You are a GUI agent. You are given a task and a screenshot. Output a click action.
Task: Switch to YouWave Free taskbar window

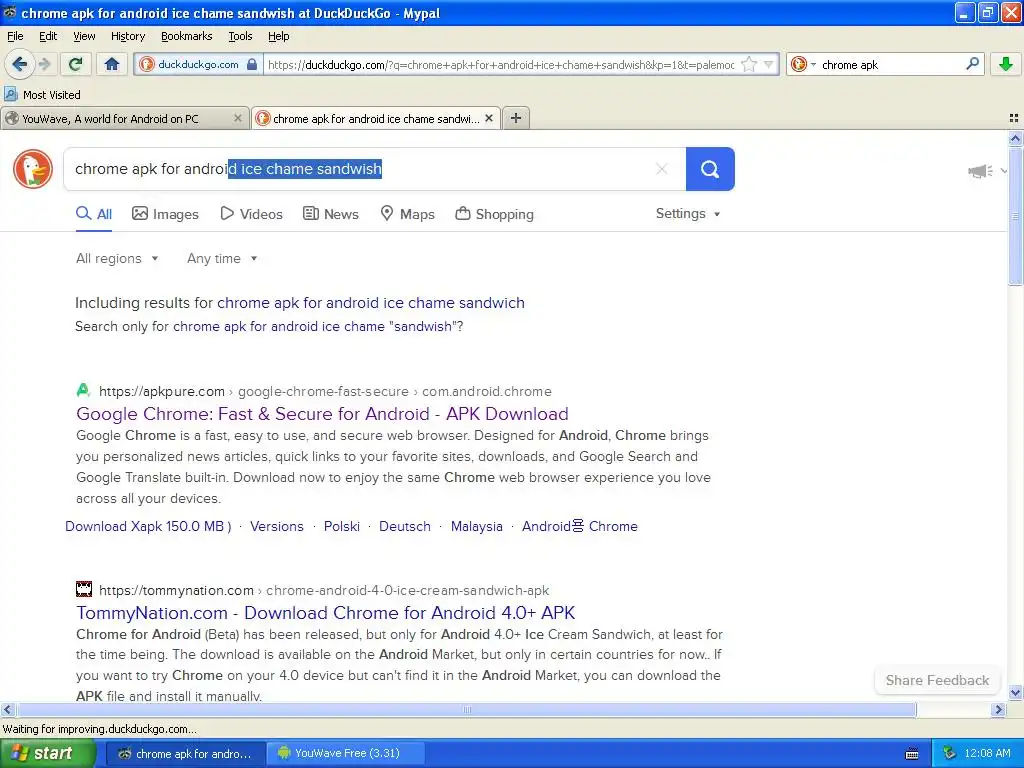pyautogui.click(x=347, y=753)
